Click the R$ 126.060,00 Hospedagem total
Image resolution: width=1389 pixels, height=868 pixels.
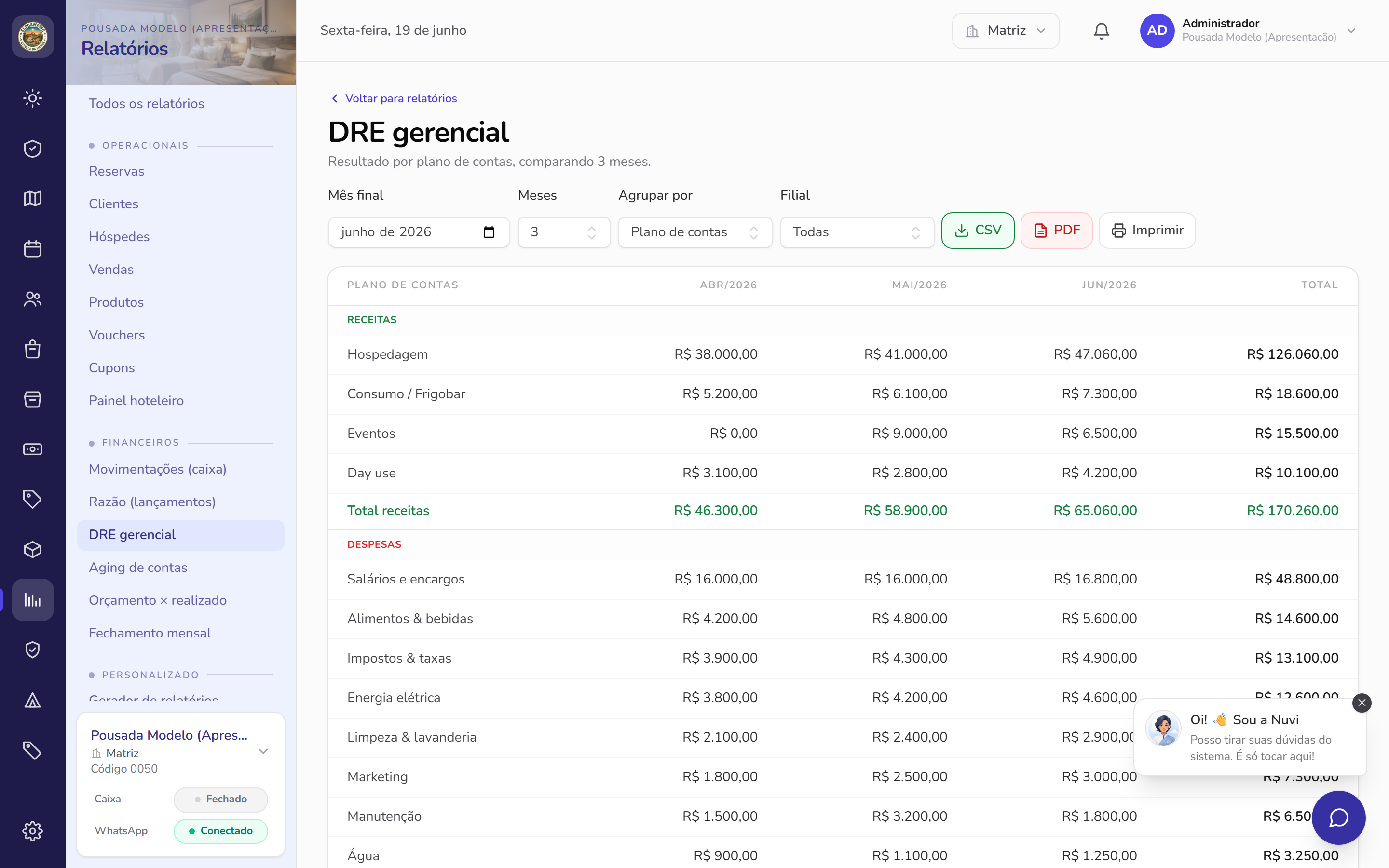(x=1293, y=354)
